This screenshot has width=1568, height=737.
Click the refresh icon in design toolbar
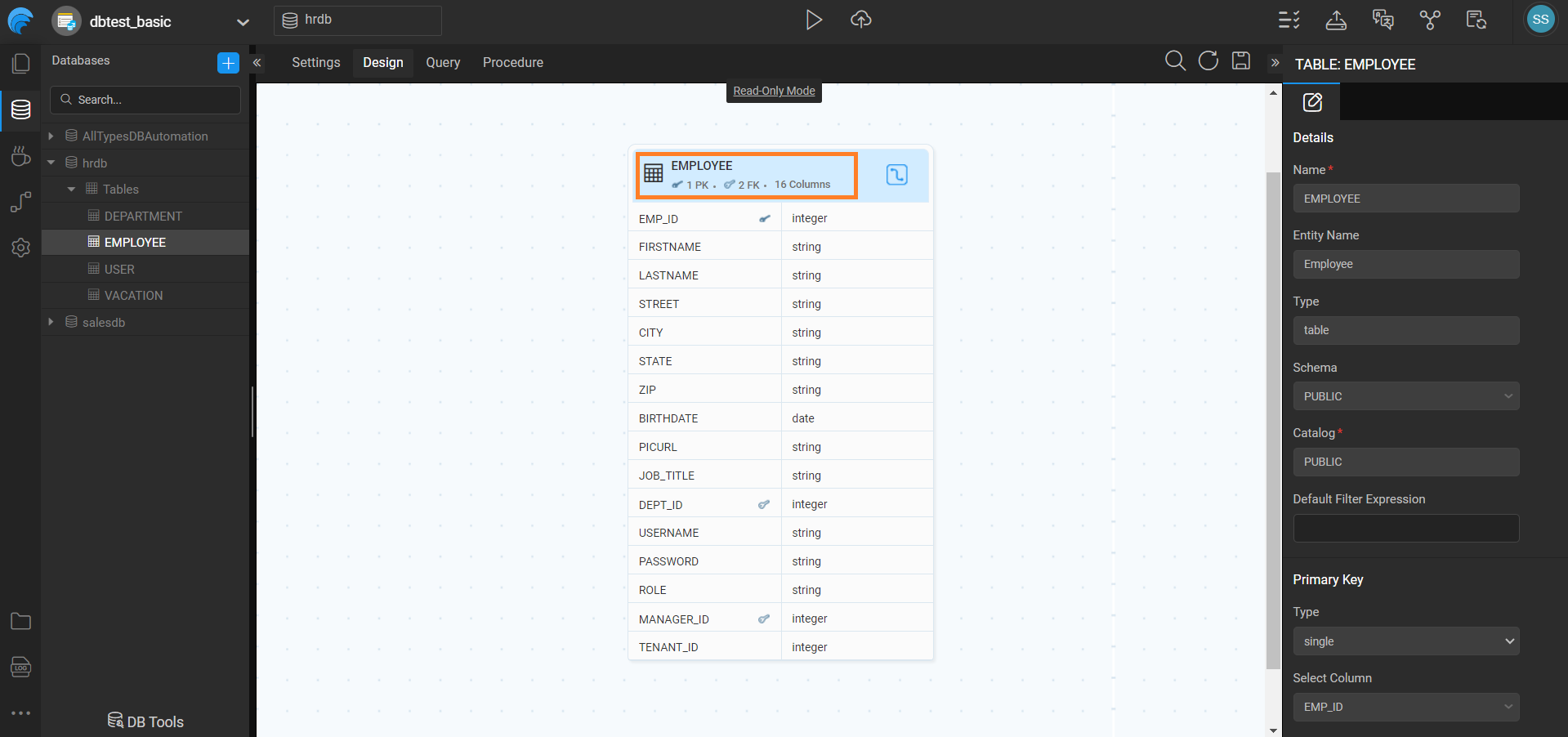coord(1208,60)
